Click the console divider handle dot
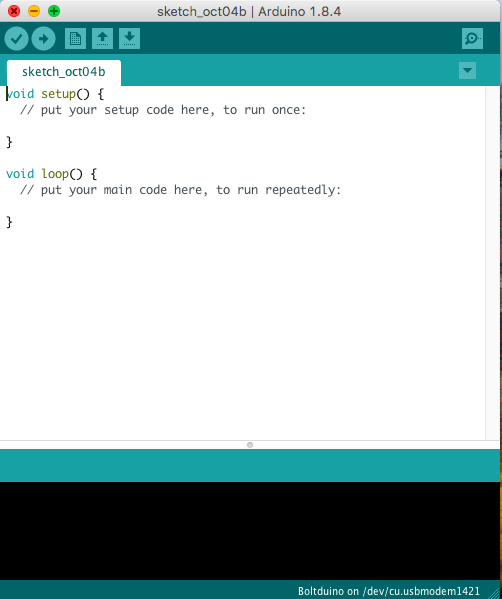 click(x=250, y=445)
